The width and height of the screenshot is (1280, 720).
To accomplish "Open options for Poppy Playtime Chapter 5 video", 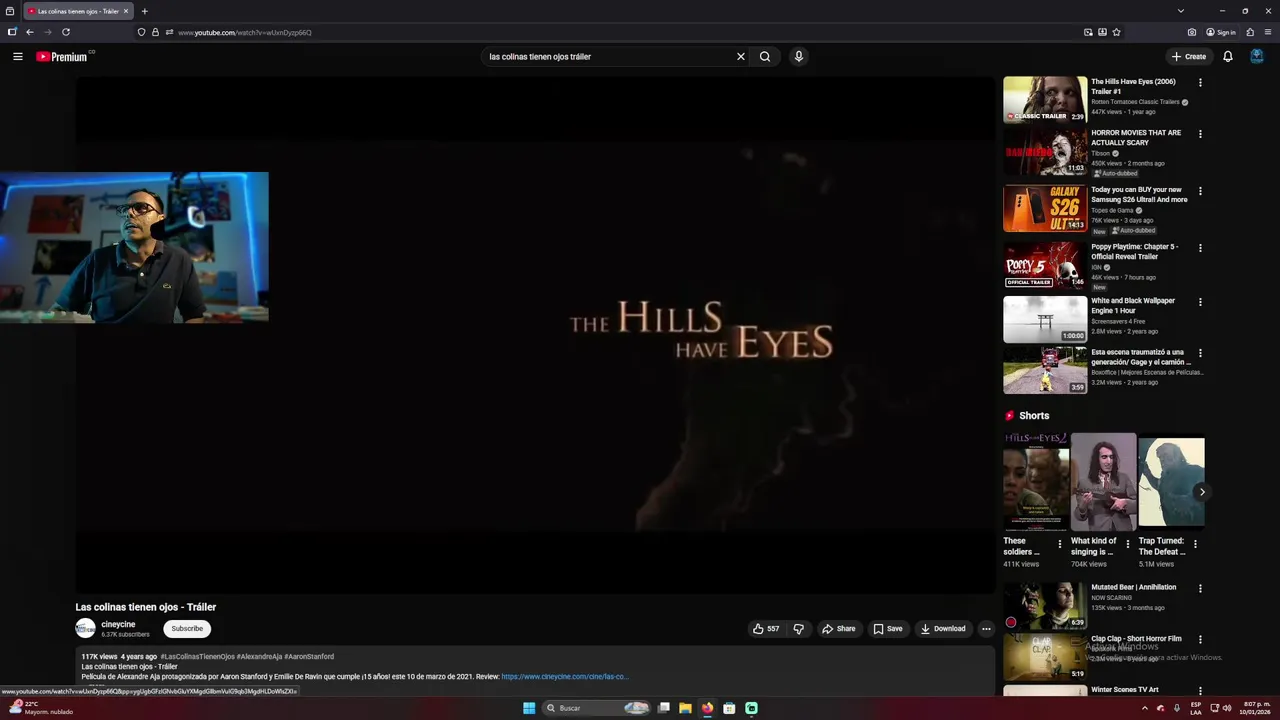I will pyautogui.click(x=1200, y=248).
